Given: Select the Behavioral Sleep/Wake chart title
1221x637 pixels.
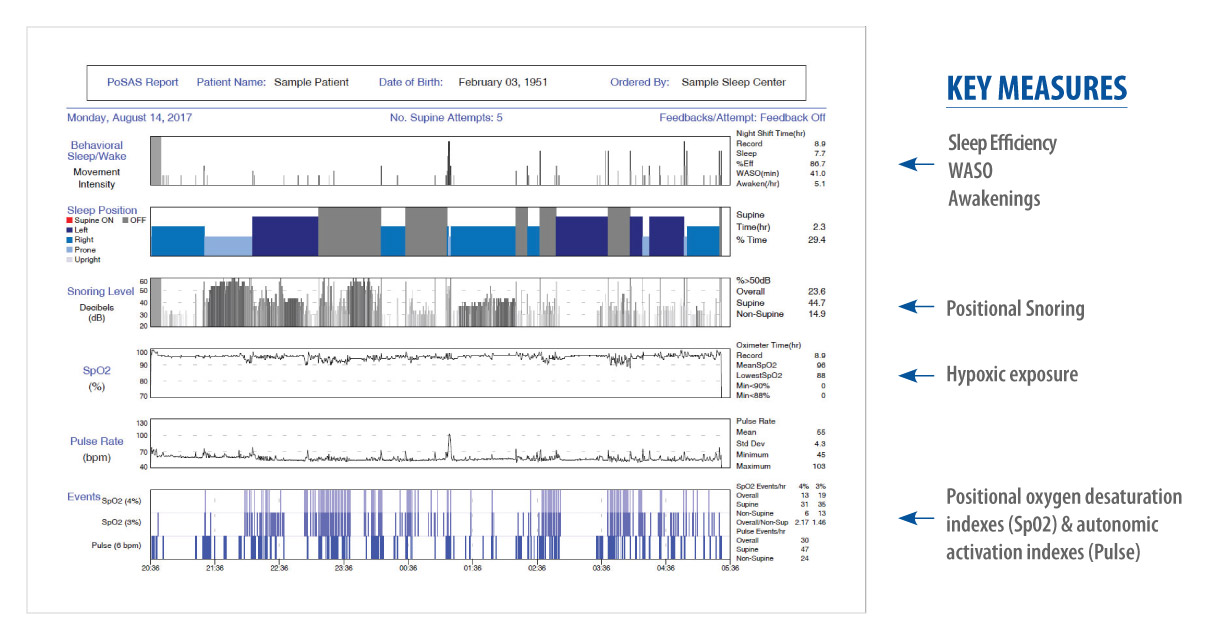Looking at the screenshot, I should tap(97, 151).
